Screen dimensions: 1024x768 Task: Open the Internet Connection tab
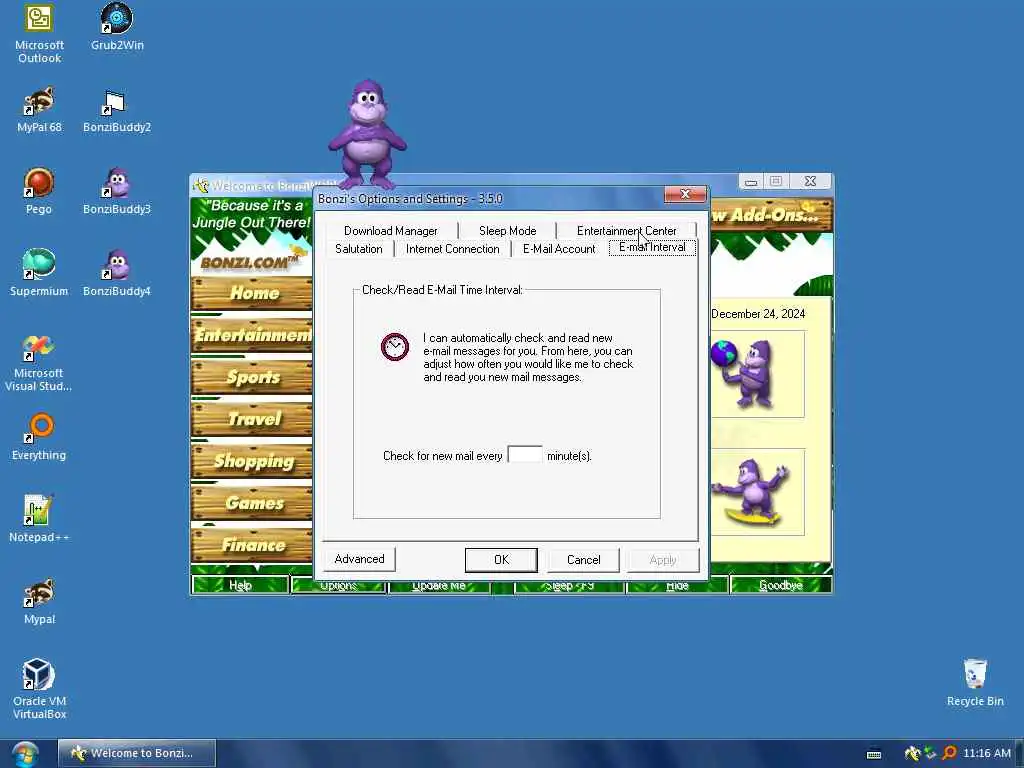point(453,249)
